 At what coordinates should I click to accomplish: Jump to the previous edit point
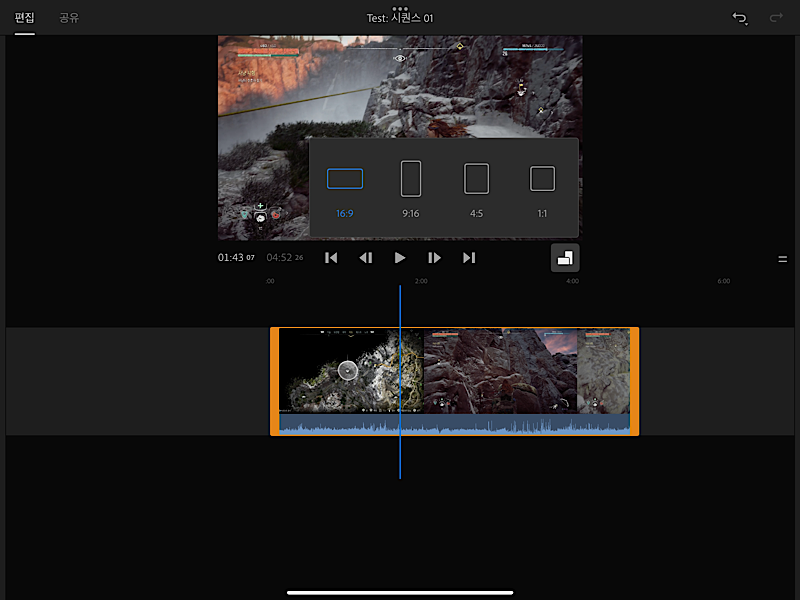coord(331,258)
